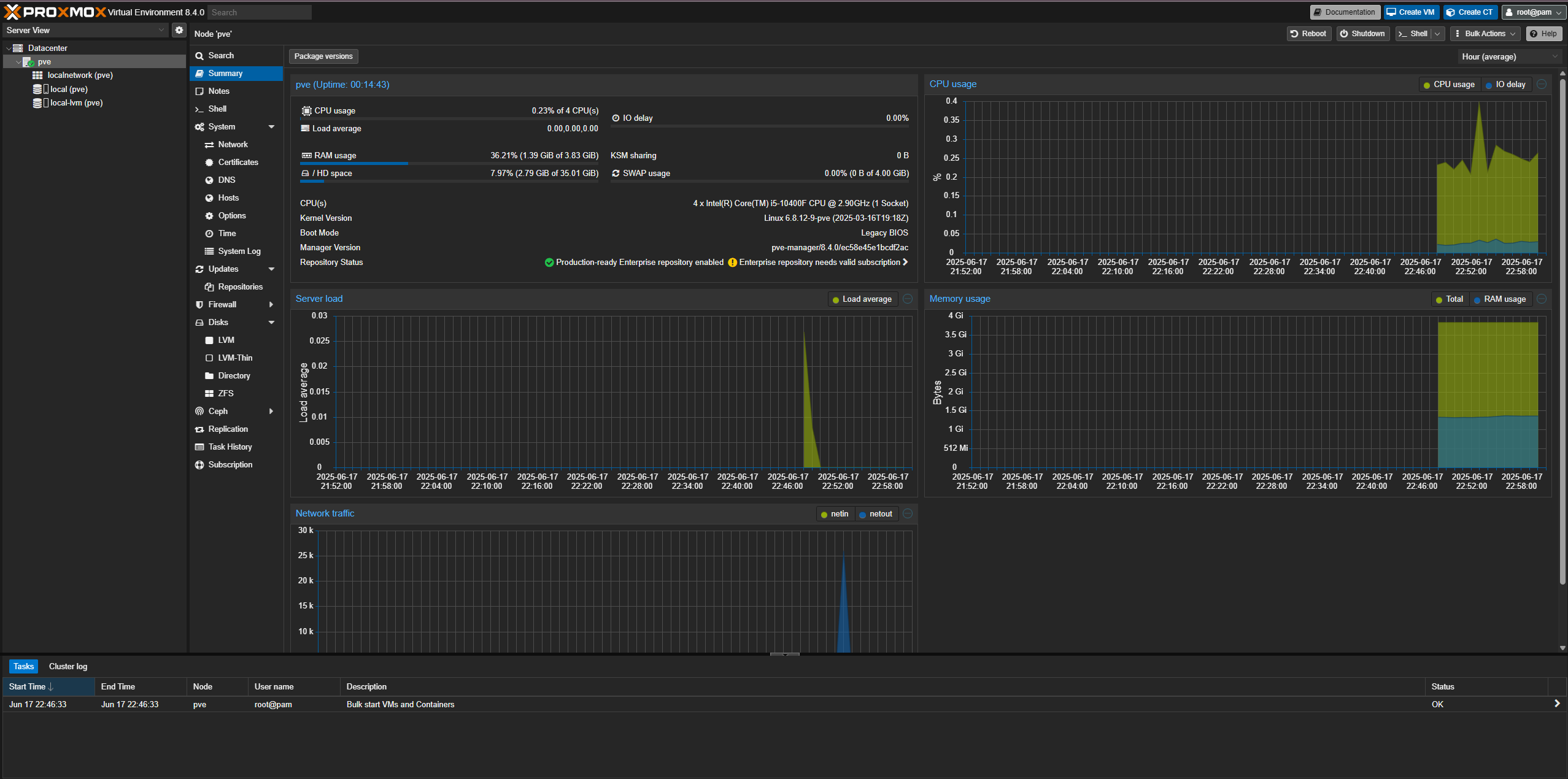Expand the Firewall menu section
Viewport: 1568px width, 779px height.
[x=271, y=305]
